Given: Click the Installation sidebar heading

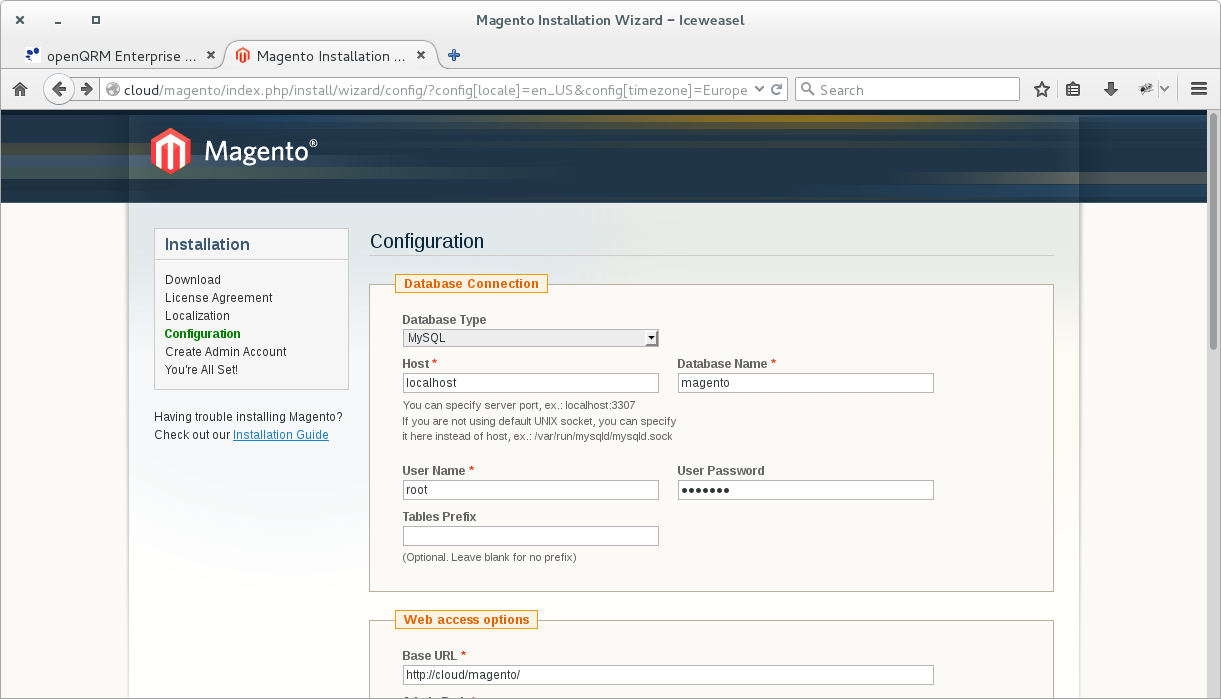Looking at the screenshot, I should pos(207,244).
